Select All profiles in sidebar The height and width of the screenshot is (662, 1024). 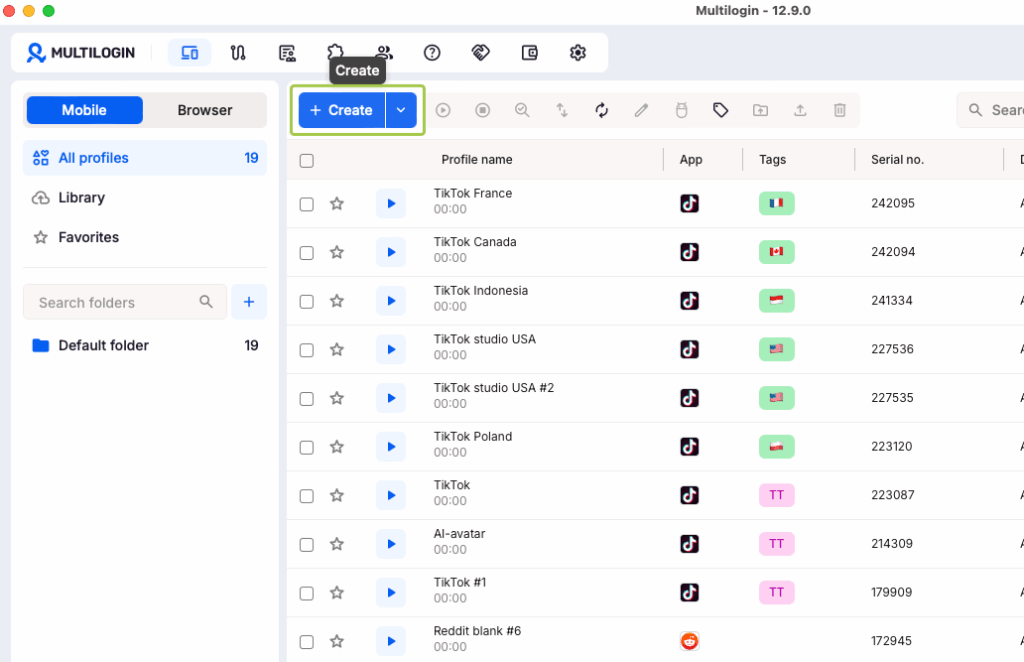coord(145,158)
